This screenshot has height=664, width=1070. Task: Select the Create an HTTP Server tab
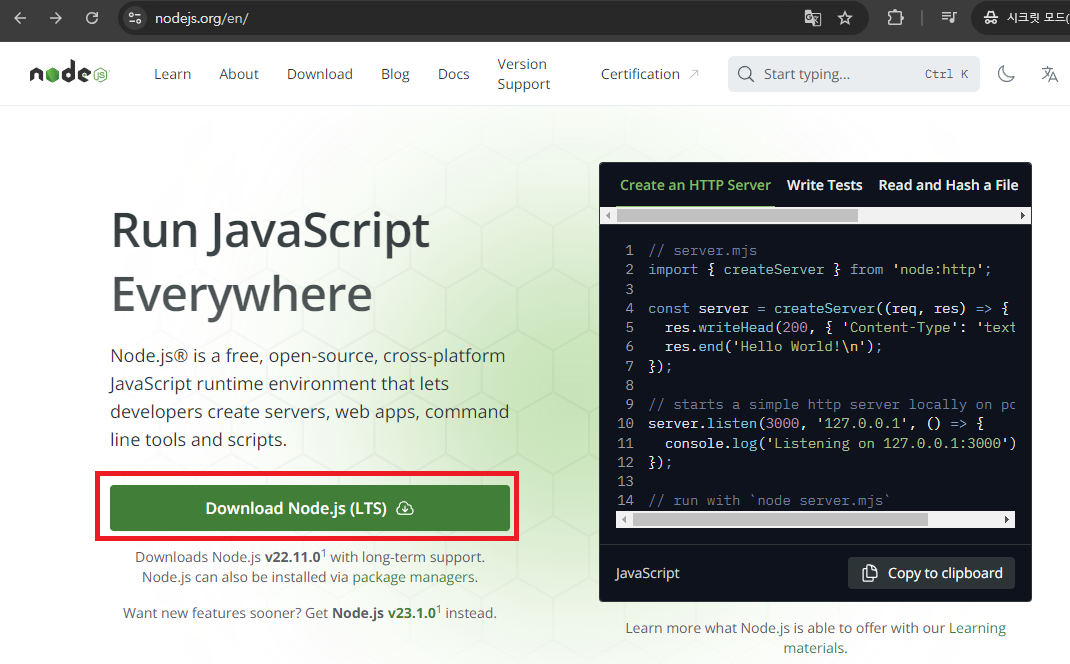tap(695, 185)
